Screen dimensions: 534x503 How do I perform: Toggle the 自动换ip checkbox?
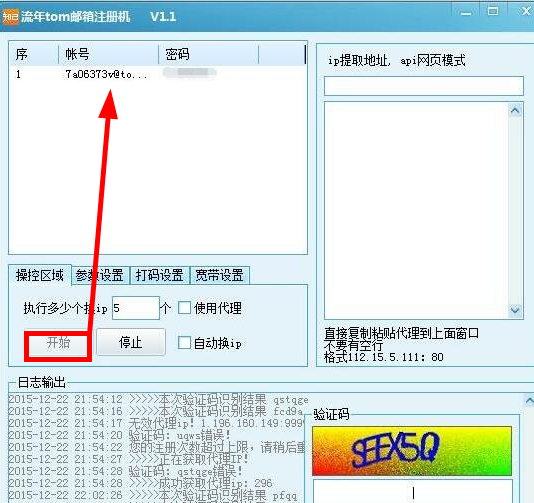click(x=184, y=343)
